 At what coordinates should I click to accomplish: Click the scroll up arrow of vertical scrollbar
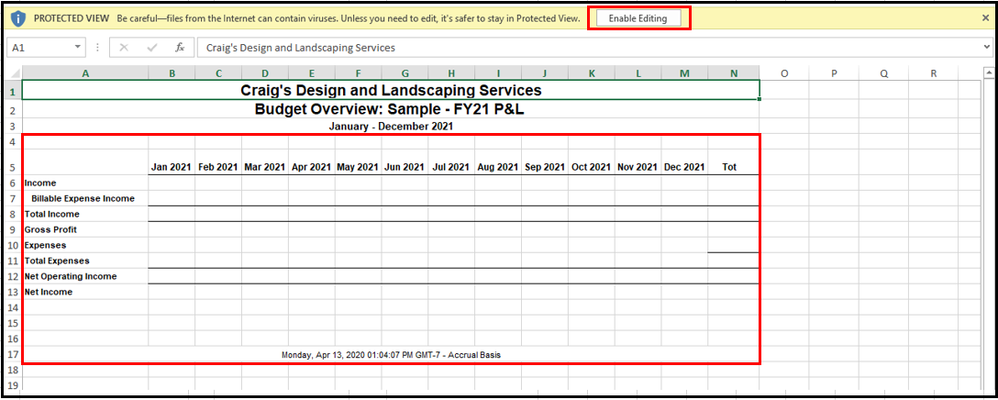tap(988, 71)
